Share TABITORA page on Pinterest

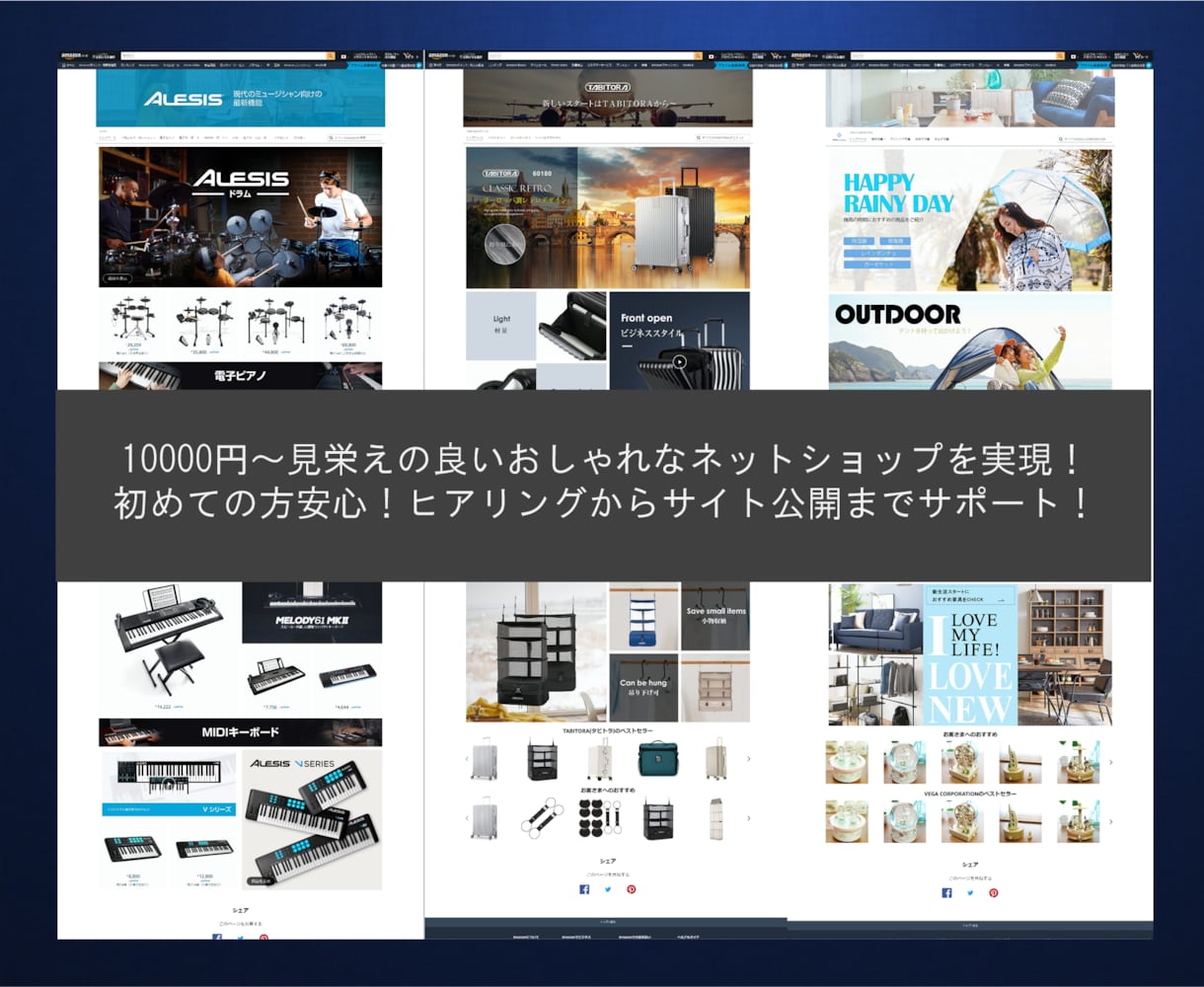click(632, 889)
